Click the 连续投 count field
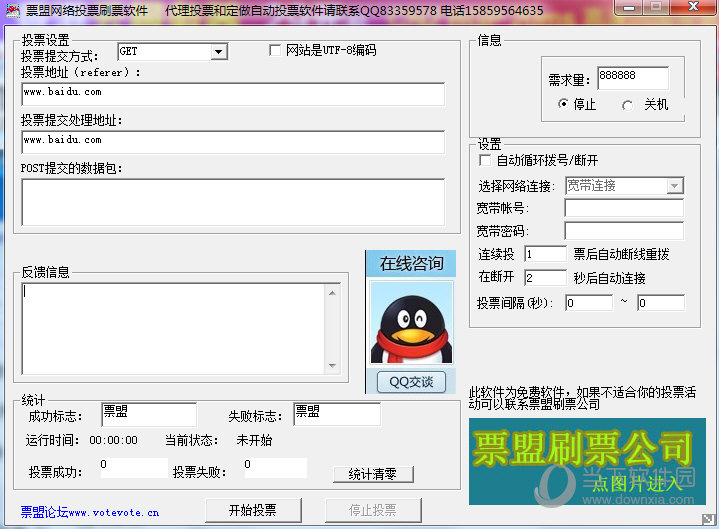Screen dimensions: 719x529 pyautogui.click(x=545, y=254)
